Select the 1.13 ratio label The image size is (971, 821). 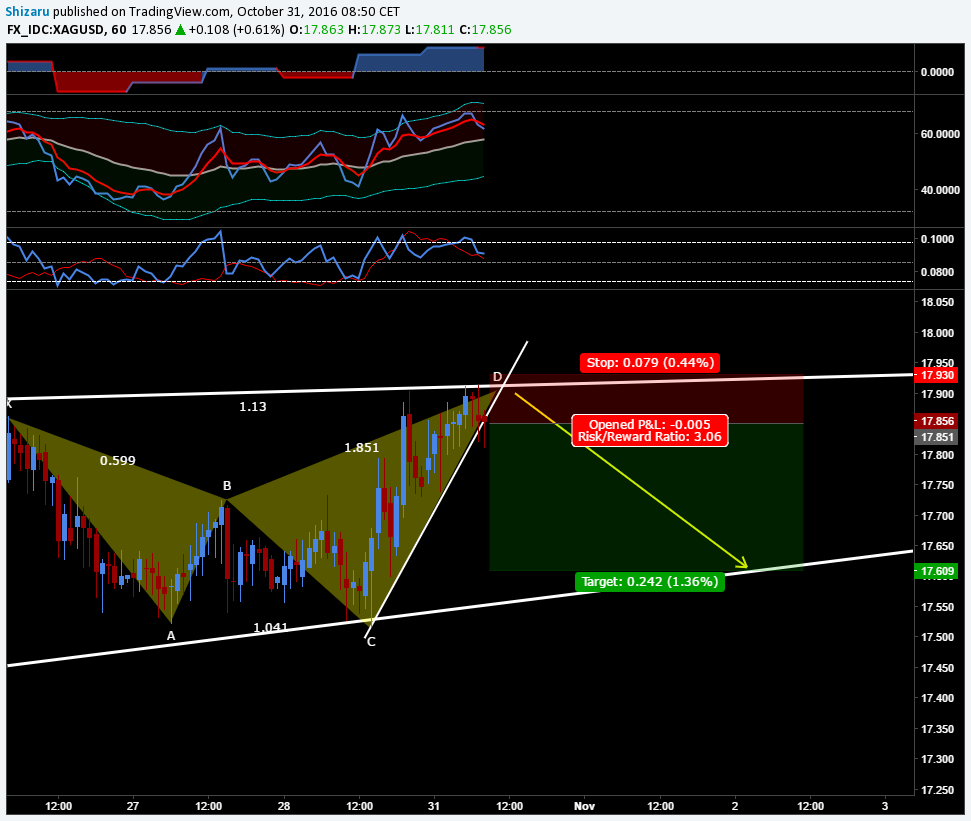[x=253, y=406]
